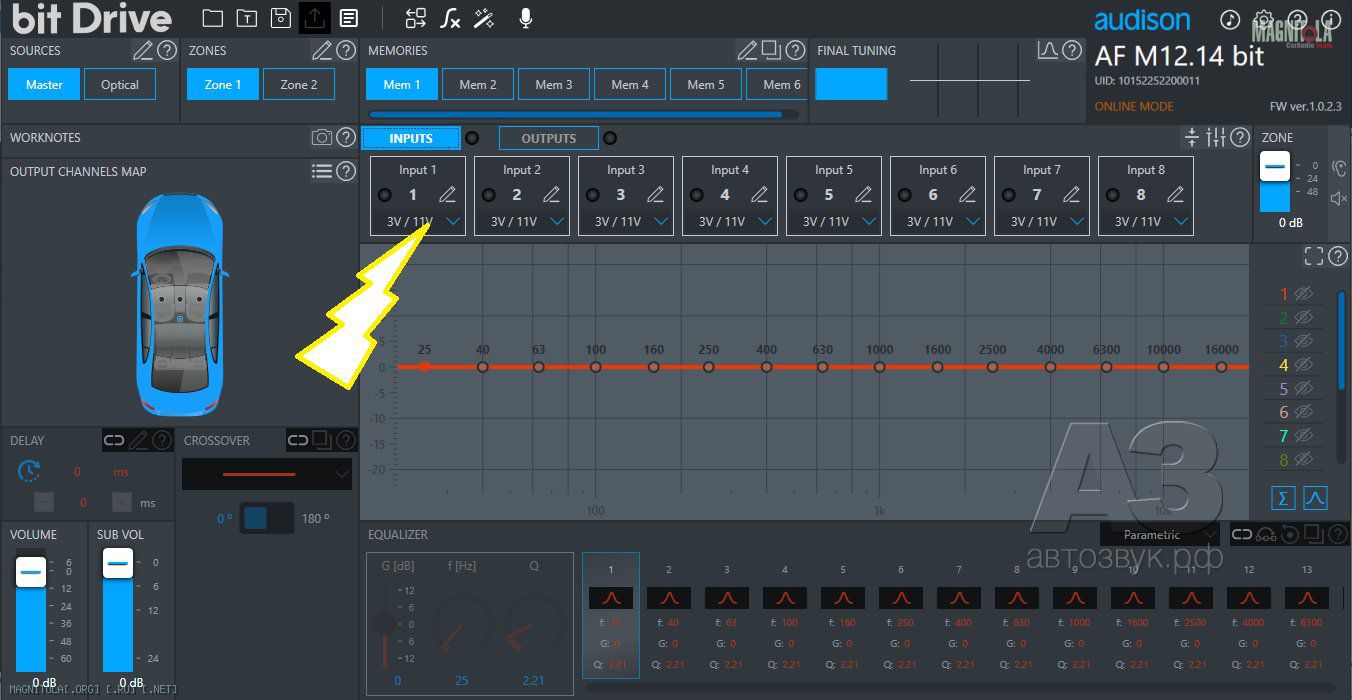
Task: Edit zones with the Zones pencil icon
Action: (x=322, y=50)
